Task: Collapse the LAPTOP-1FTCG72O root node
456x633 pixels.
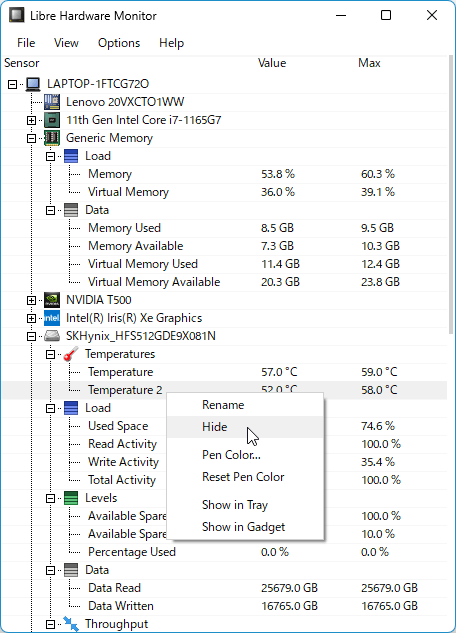Action: click(x=13, y=84)
